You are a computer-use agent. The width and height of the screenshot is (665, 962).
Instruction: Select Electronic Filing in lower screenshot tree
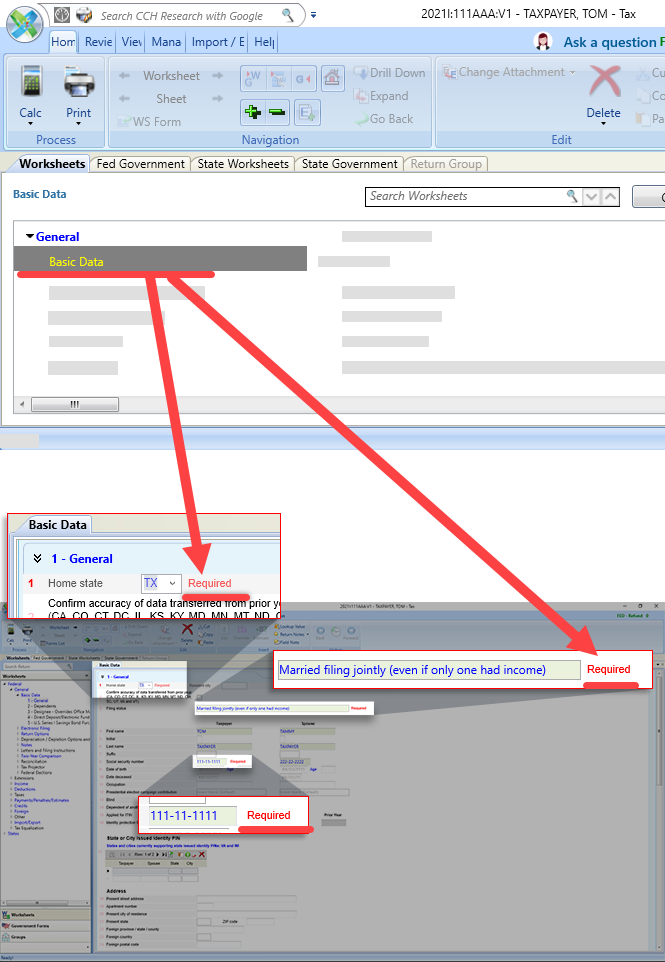click(x=37, y=728)
